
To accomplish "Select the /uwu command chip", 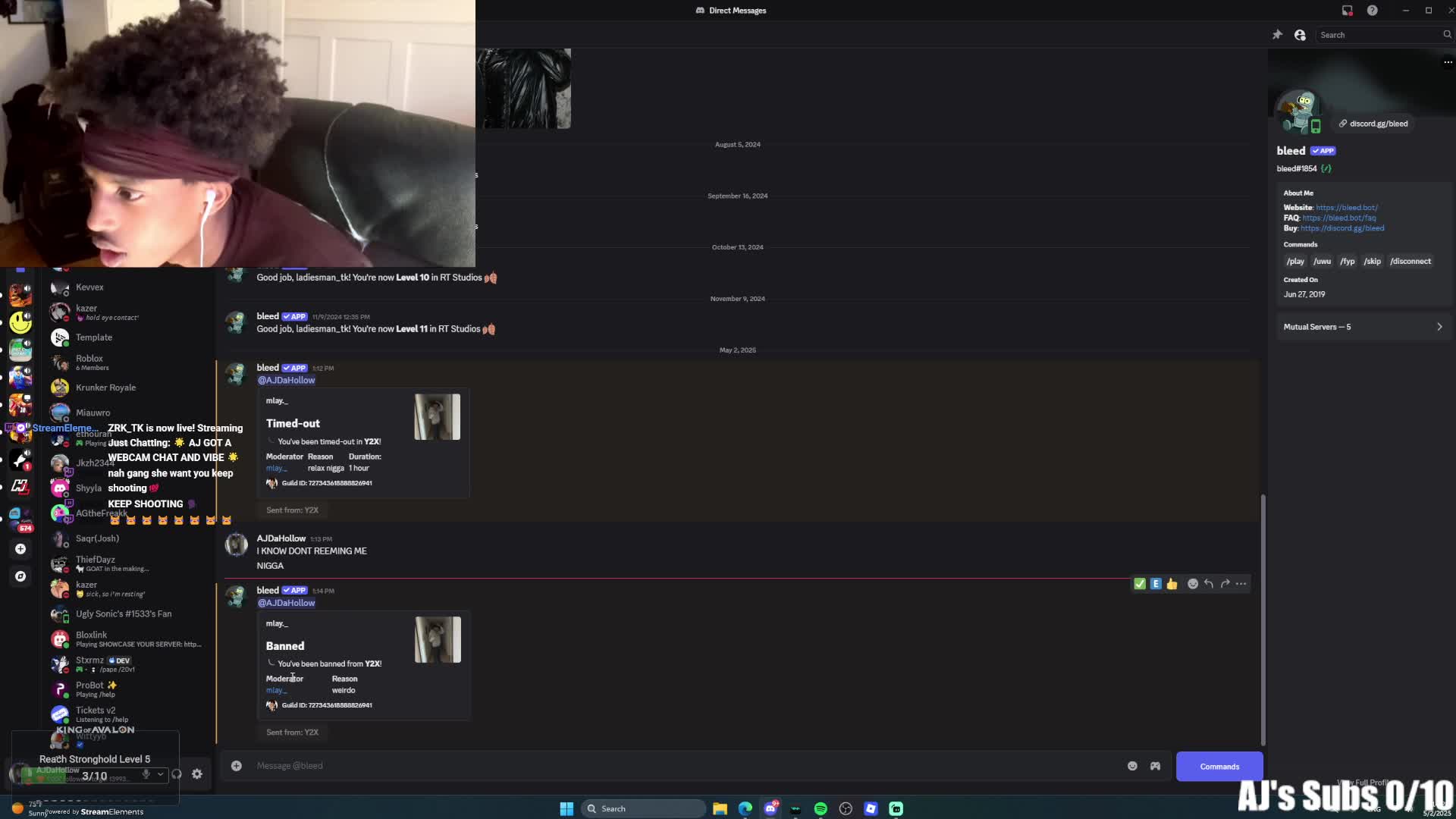I will (1322, 262).
